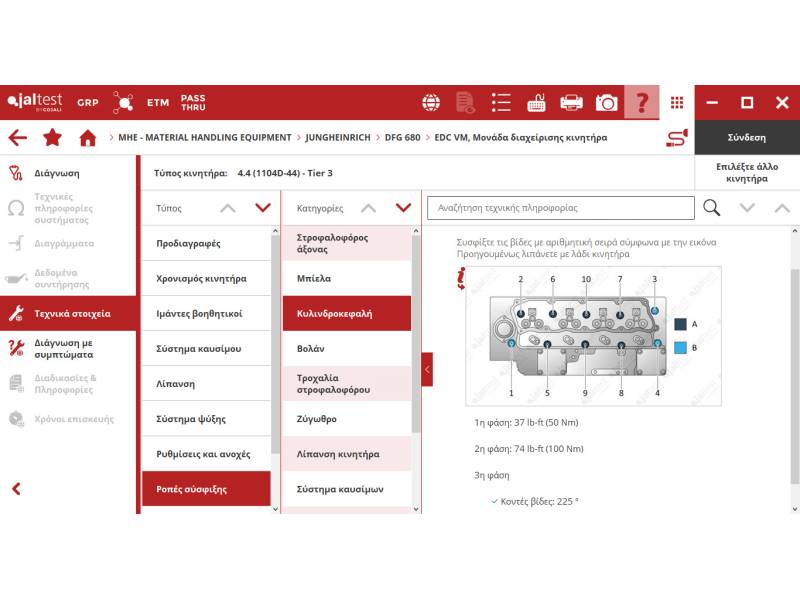Collapse the left sidebar with red chevron
The width and height of the screenshot is (800, 600).
pos(16,489)
